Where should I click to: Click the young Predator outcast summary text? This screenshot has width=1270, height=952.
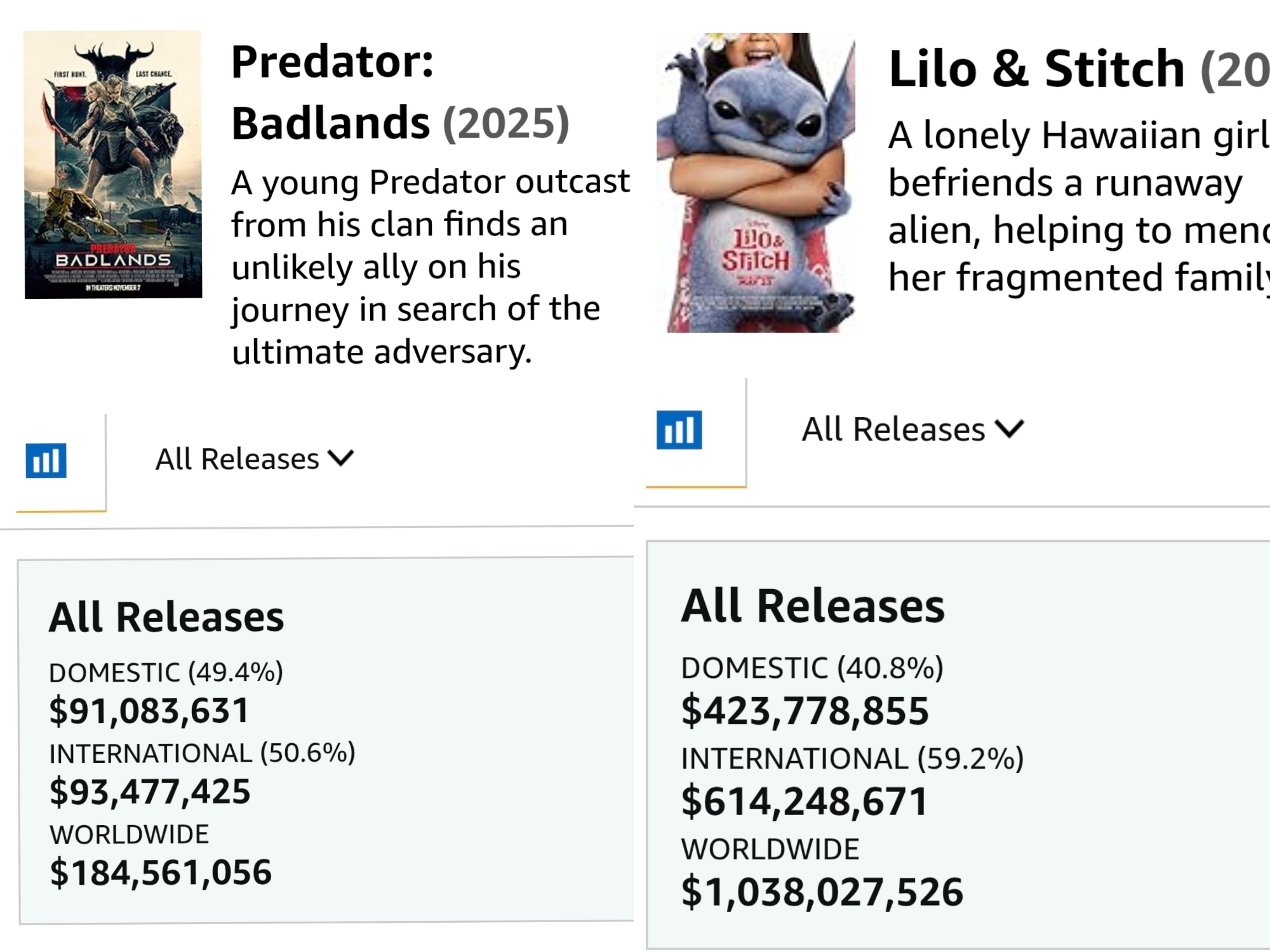(429, 267)
